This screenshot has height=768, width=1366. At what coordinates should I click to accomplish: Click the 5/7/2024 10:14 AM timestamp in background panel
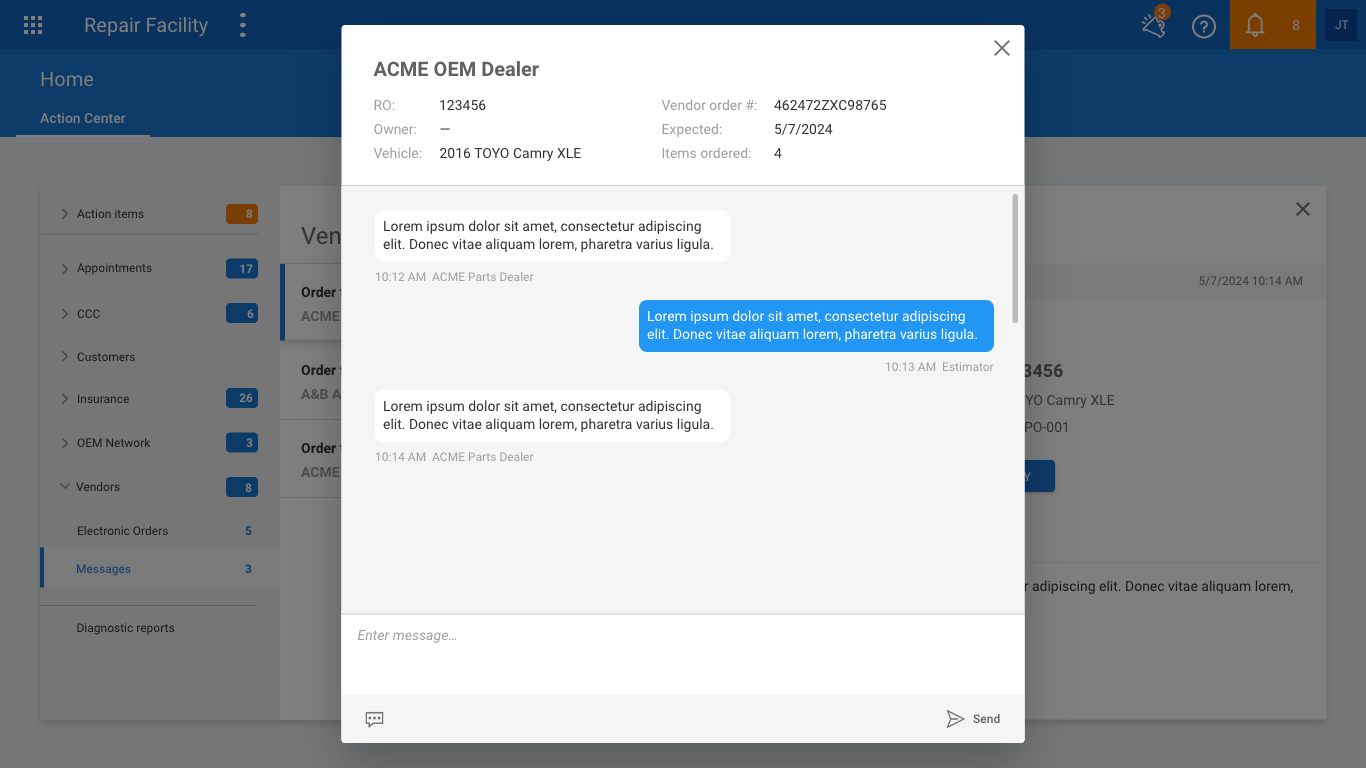1250,281
